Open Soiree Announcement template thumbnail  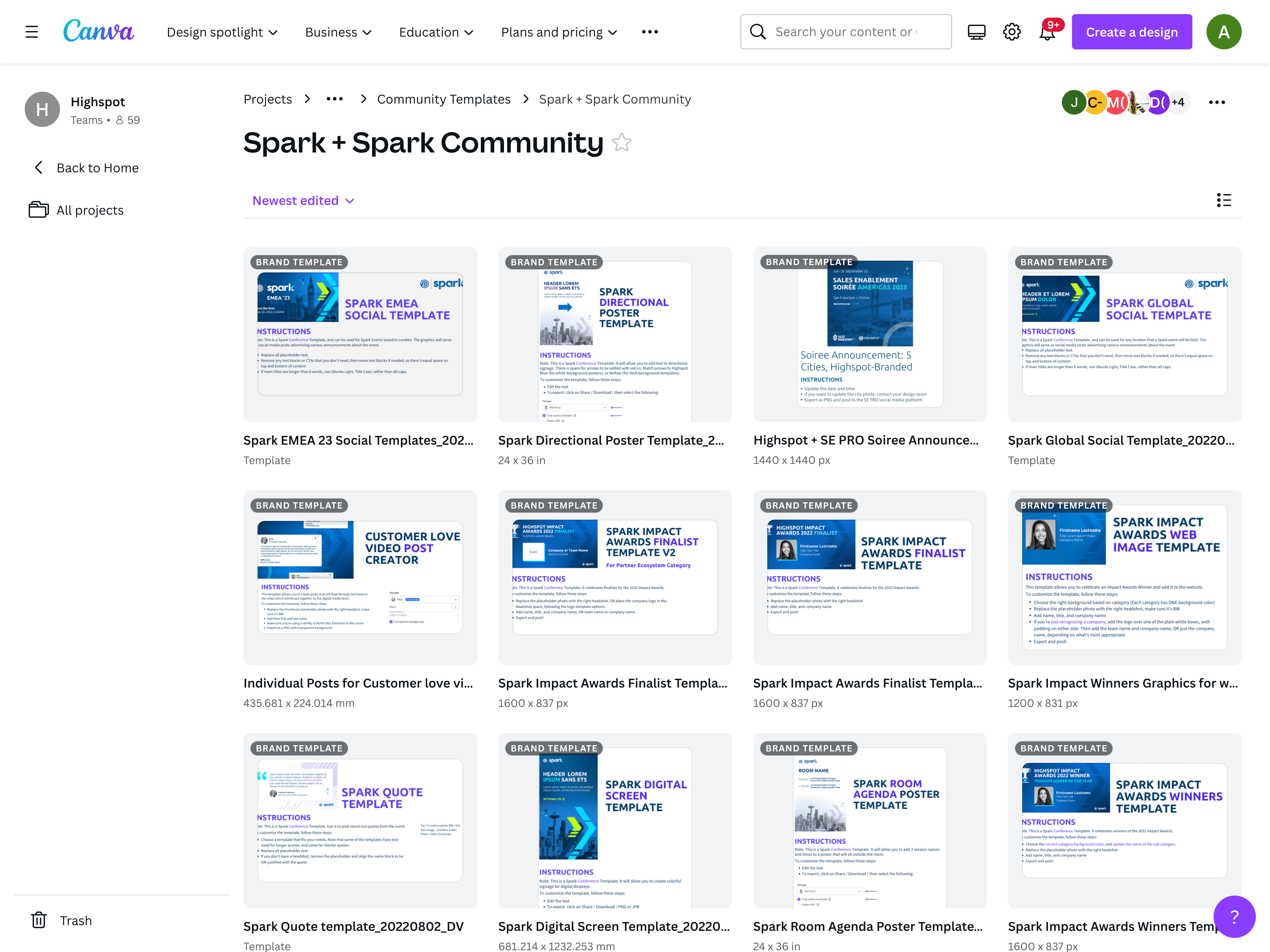(870, 335)
